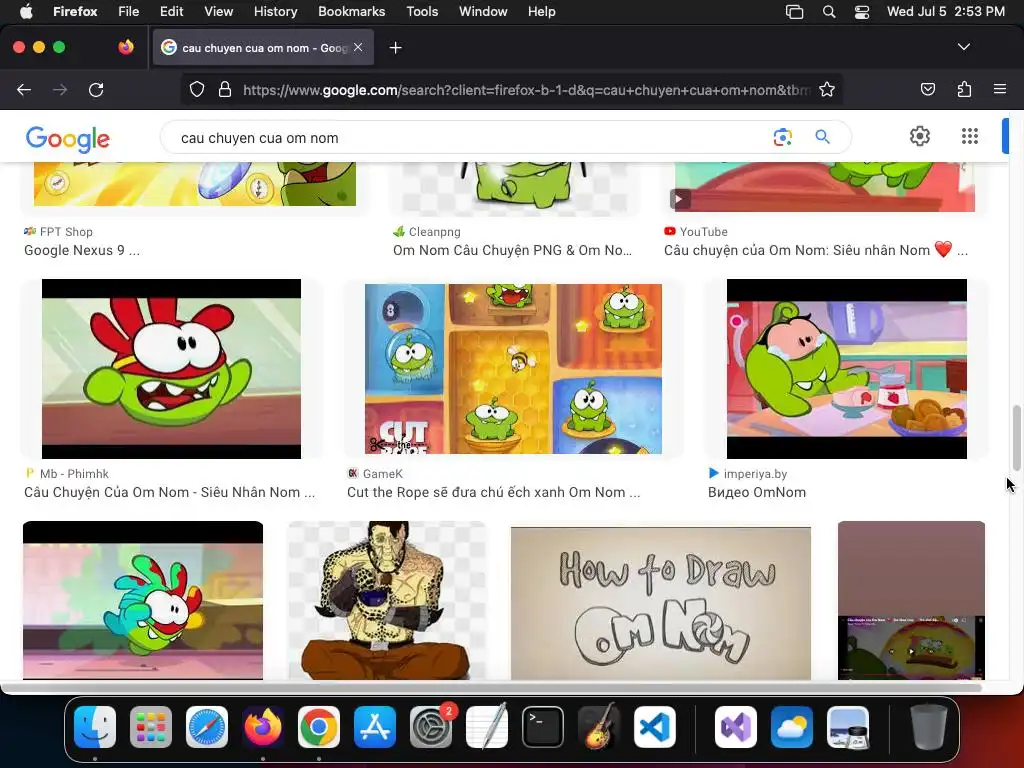Image resolution: width=1024 pixels, height=768 pixels.
Task: Click the blue magnifier search button
Action: click(822, 136)
